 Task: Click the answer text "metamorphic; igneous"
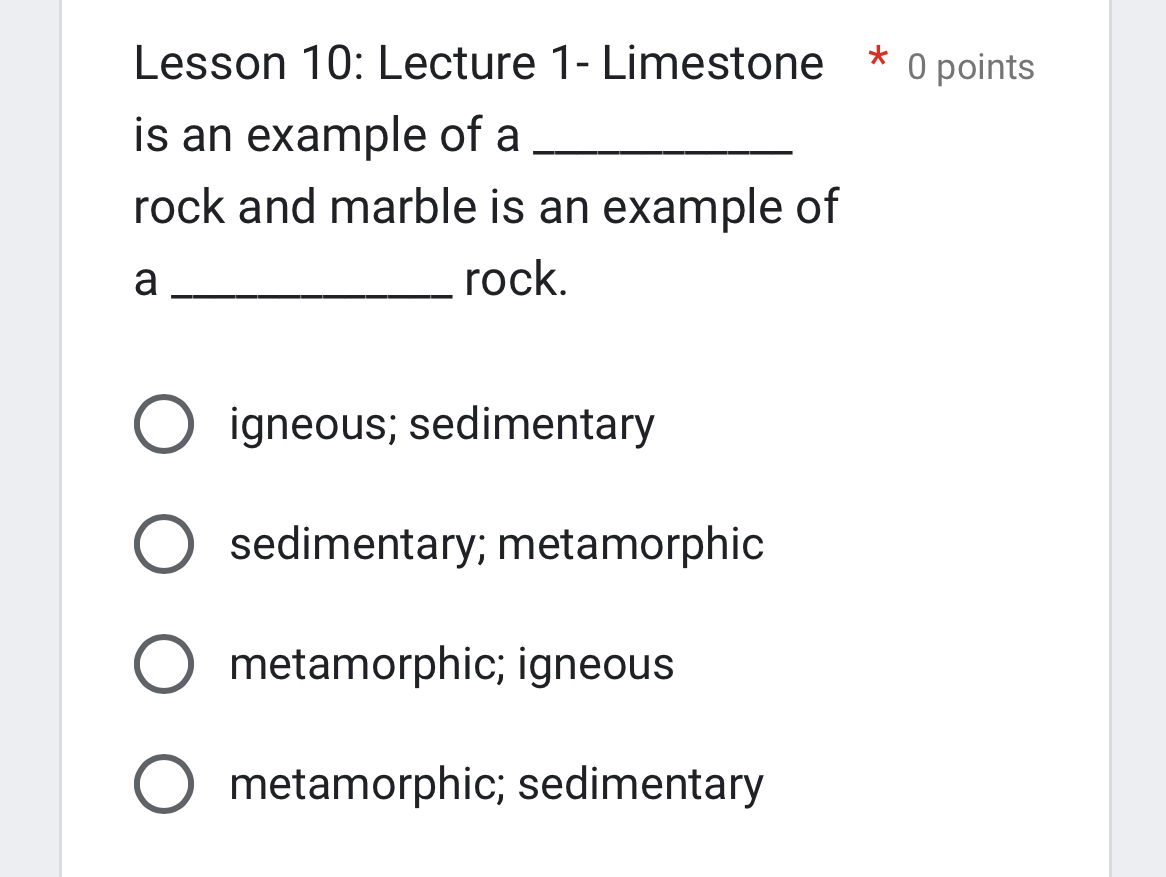(x=452, y=663)
